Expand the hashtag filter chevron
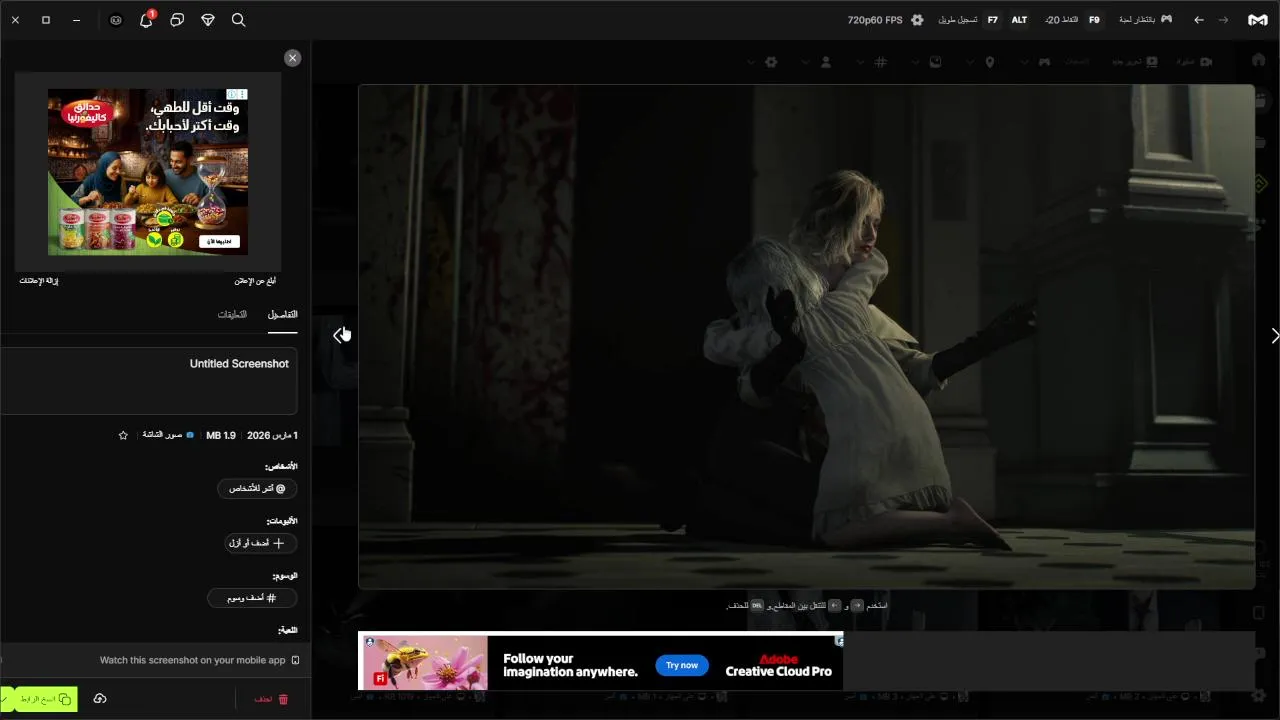Viewport: 1280px width, 720px height. tap(860, 62)
